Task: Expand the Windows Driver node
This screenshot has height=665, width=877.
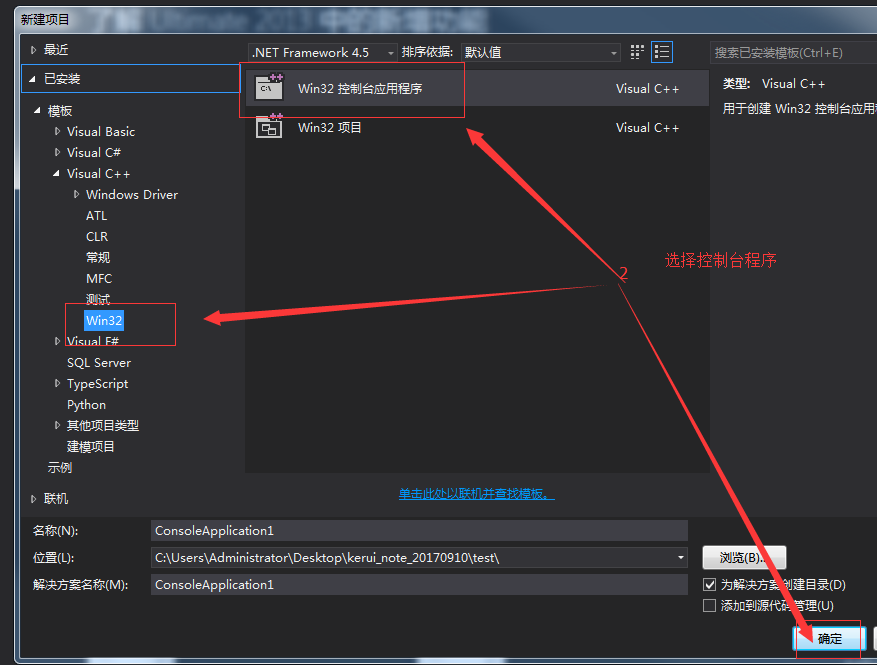Action: click(76, 194)
